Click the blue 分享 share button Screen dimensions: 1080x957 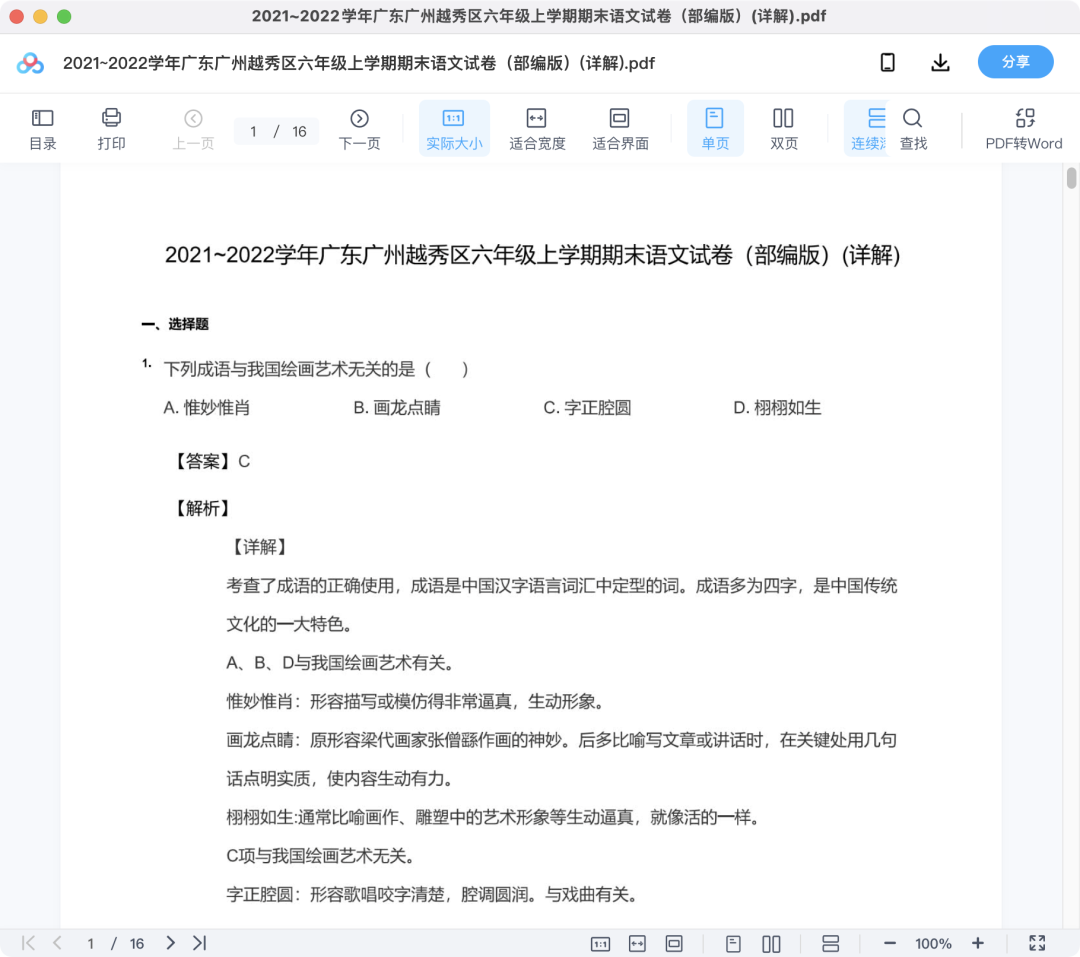pos(1015,62)
